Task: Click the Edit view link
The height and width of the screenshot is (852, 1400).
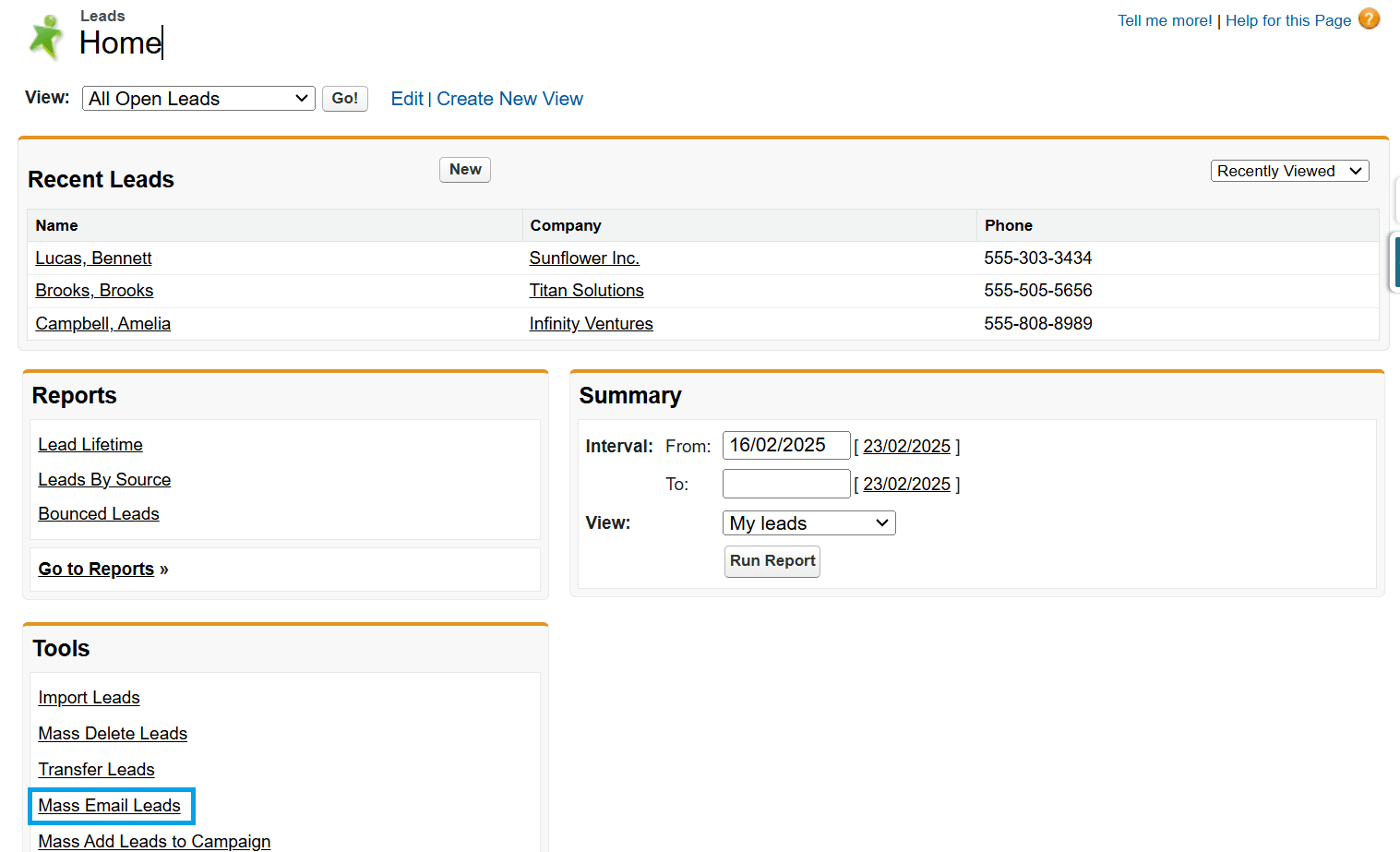Action: 406,99
